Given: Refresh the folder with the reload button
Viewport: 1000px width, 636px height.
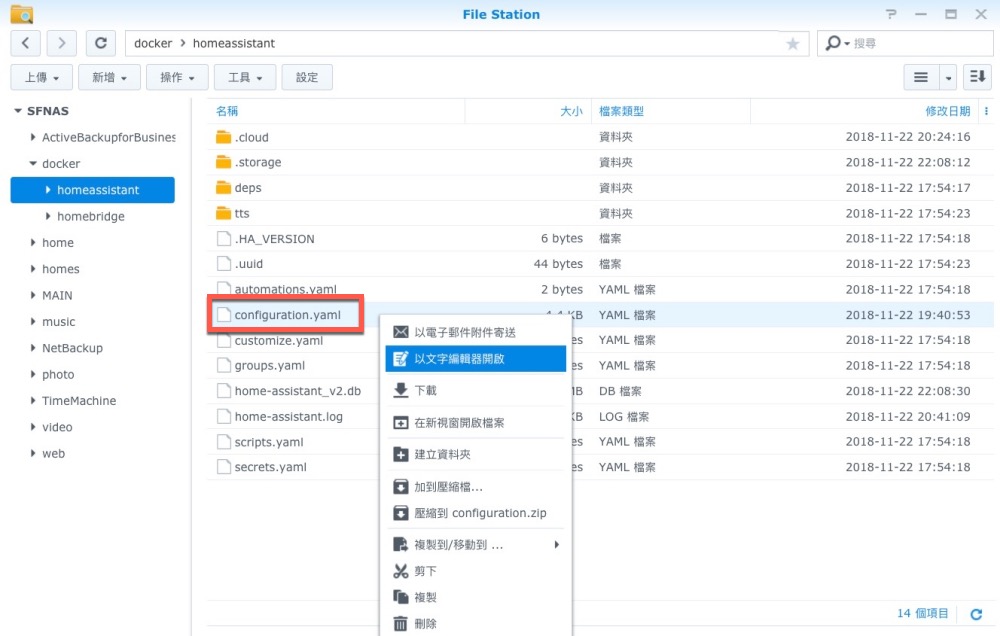Looking at the screenshot, I should tap(101, 43).
